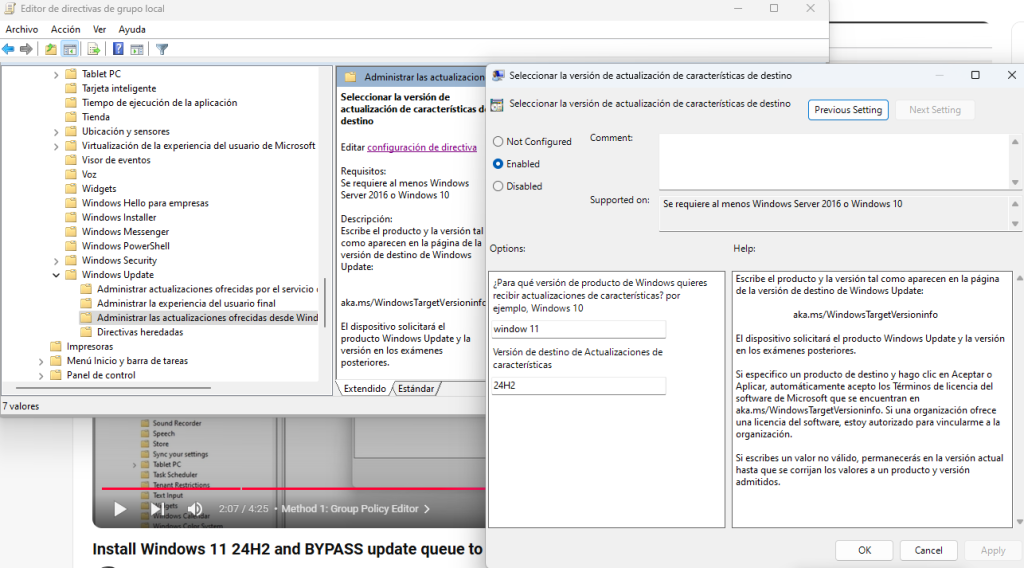Expand the Panel de control tree node

click(41, 375)
